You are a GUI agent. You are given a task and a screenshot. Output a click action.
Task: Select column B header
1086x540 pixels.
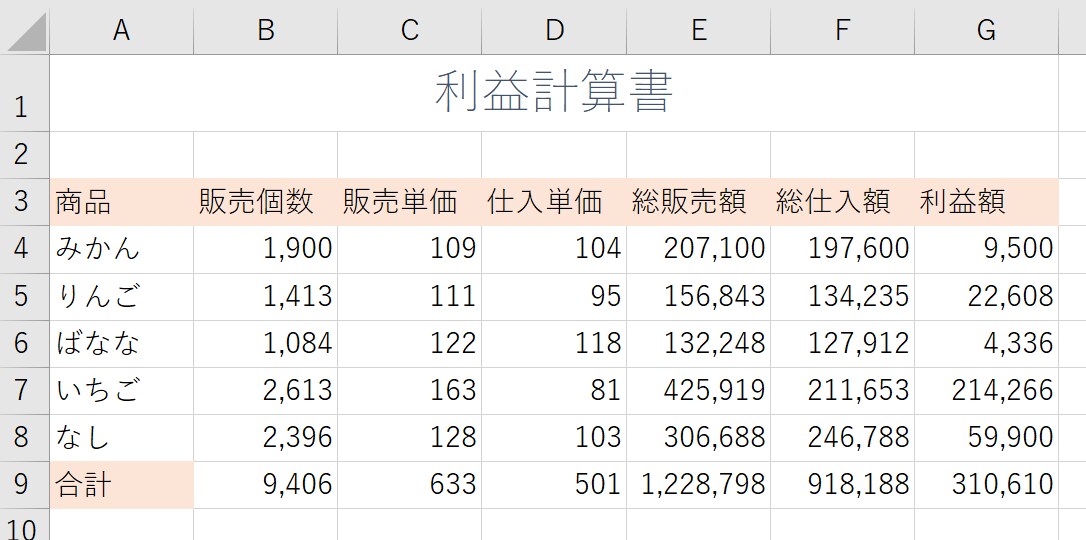[266, 31]
